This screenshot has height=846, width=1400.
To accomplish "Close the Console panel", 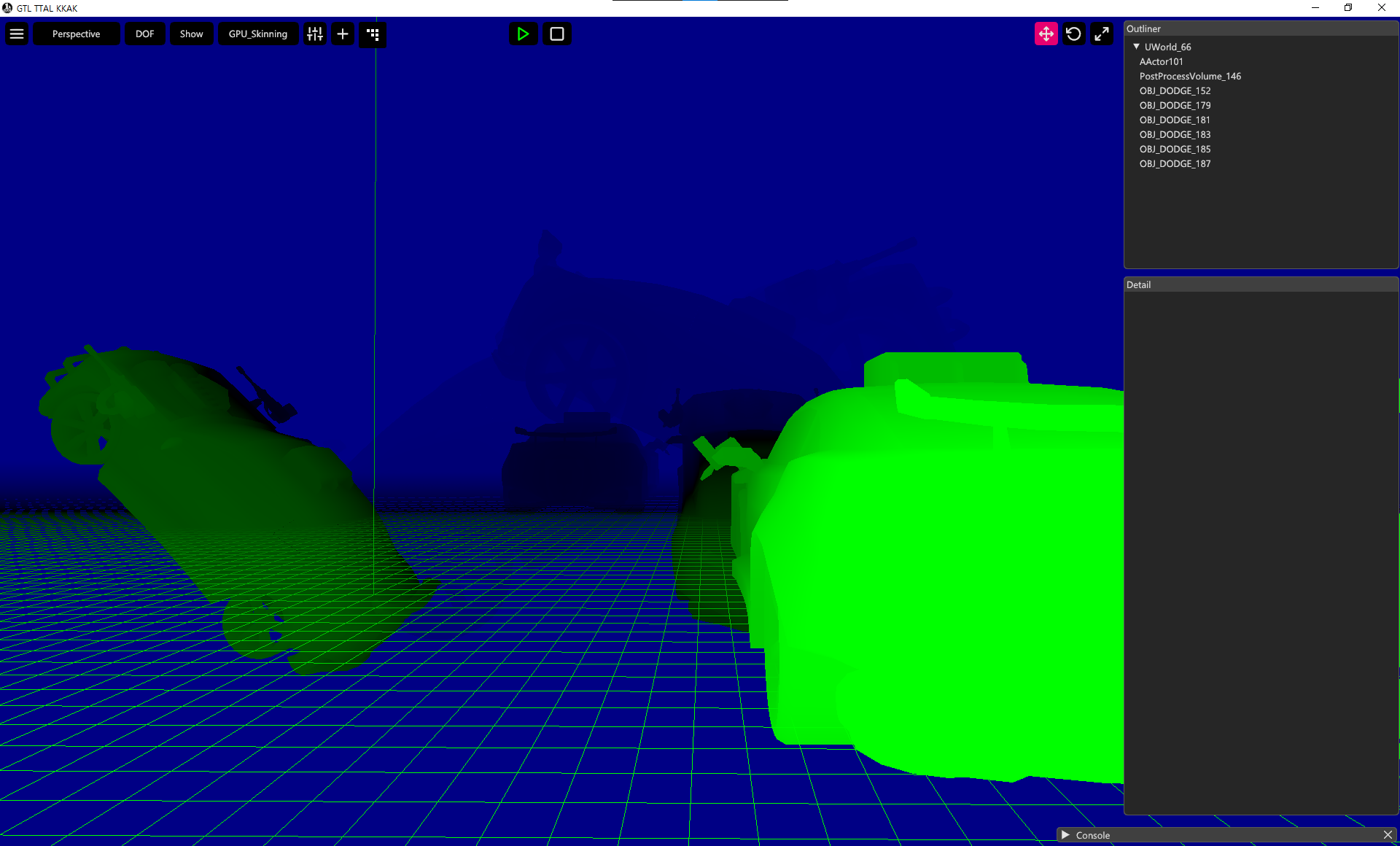I will (x=1388, y=835).
